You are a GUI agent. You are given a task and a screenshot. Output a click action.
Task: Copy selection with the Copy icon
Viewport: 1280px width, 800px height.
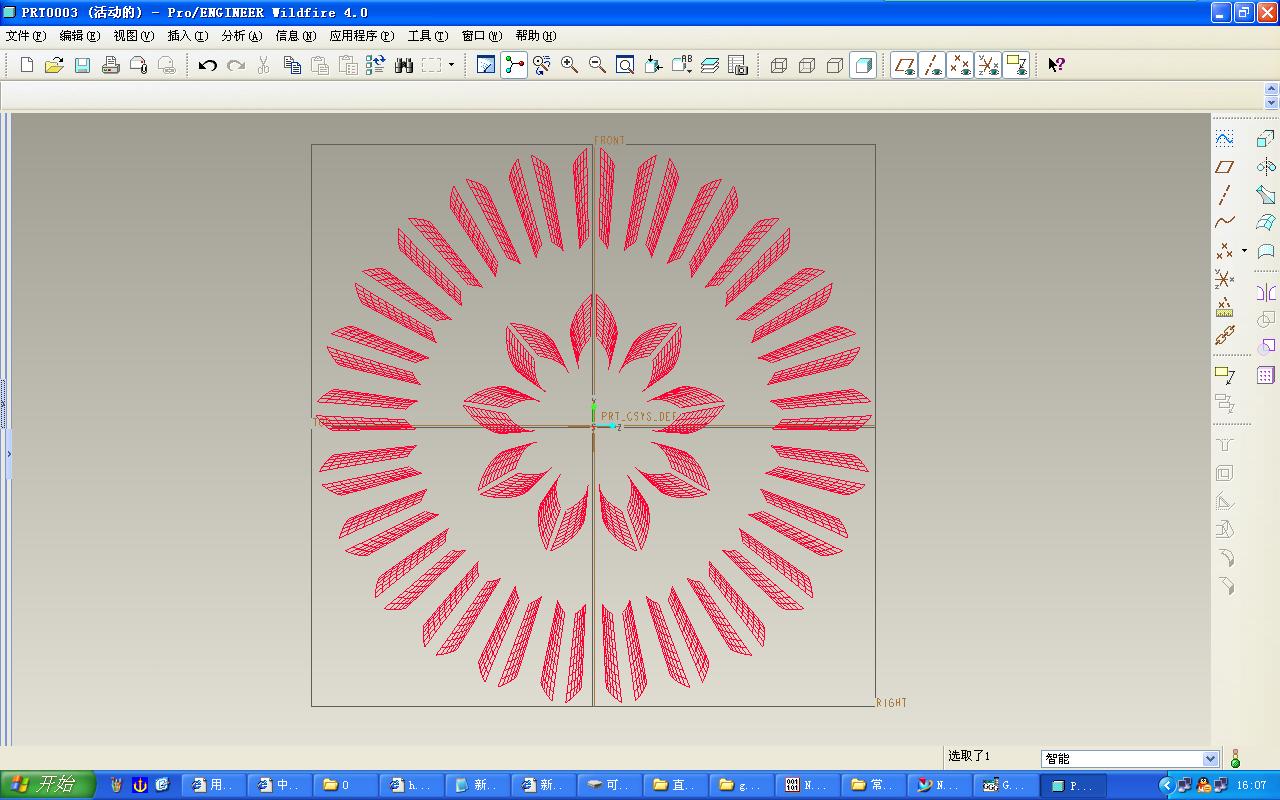click(292, 65)
